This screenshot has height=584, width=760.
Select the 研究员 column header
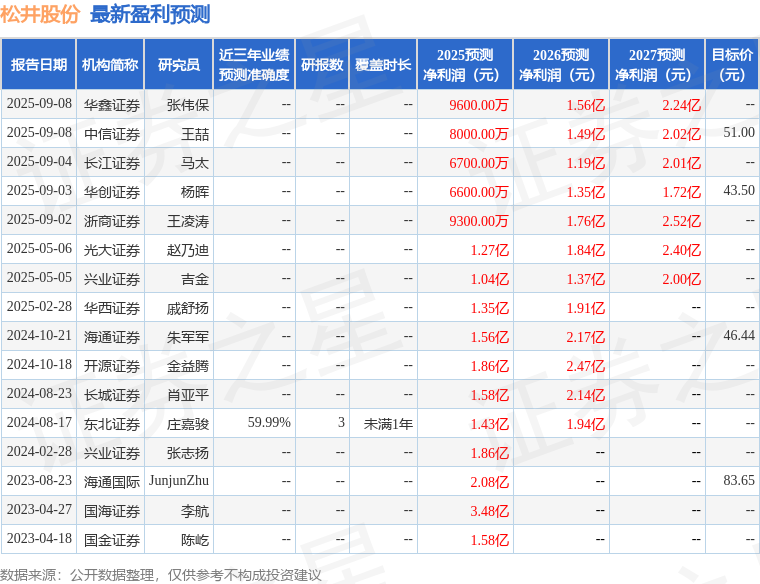click(x=179, y=64)
